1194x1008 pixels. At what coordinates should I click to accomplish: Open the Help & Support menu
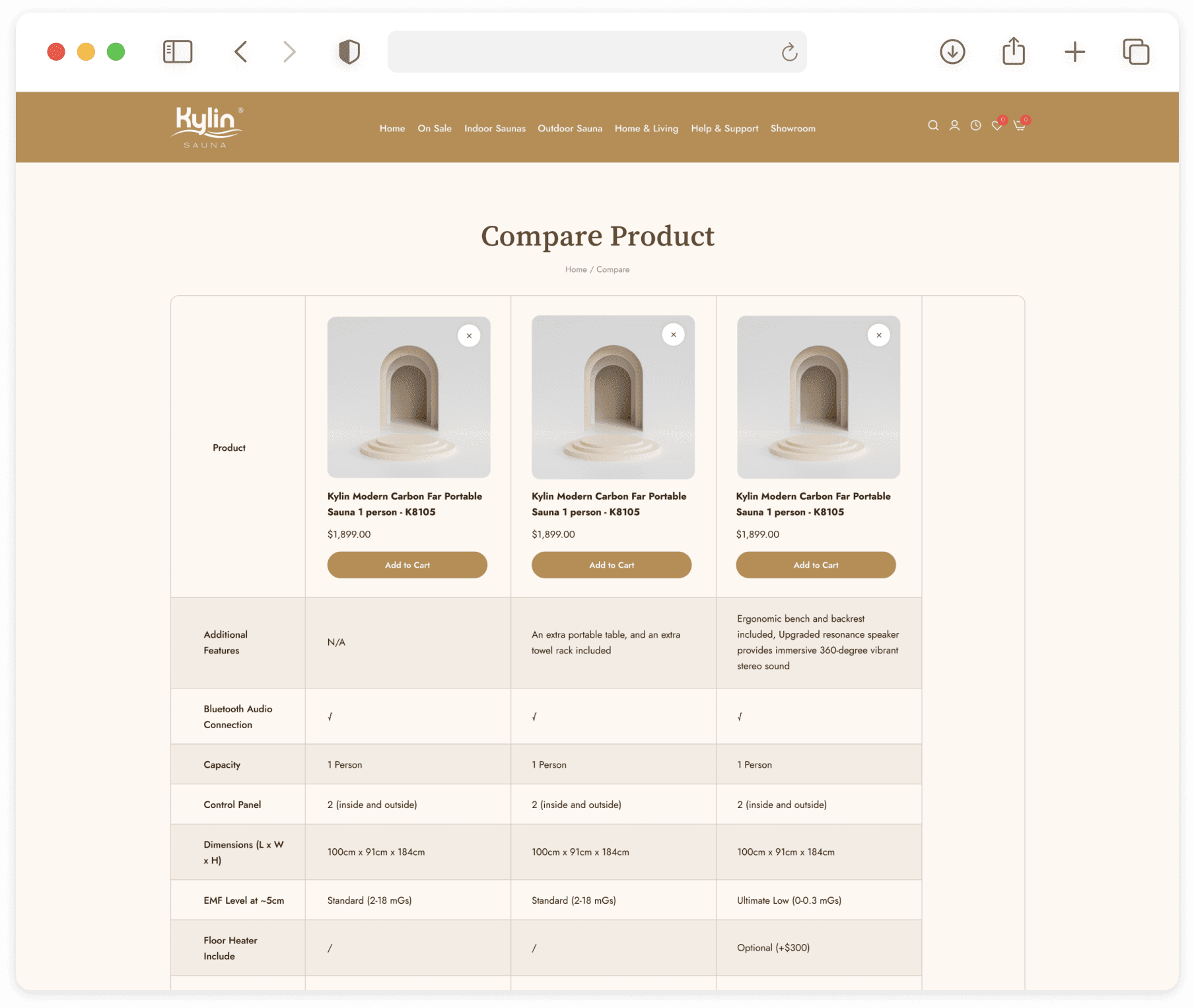[x=724, y=128]
